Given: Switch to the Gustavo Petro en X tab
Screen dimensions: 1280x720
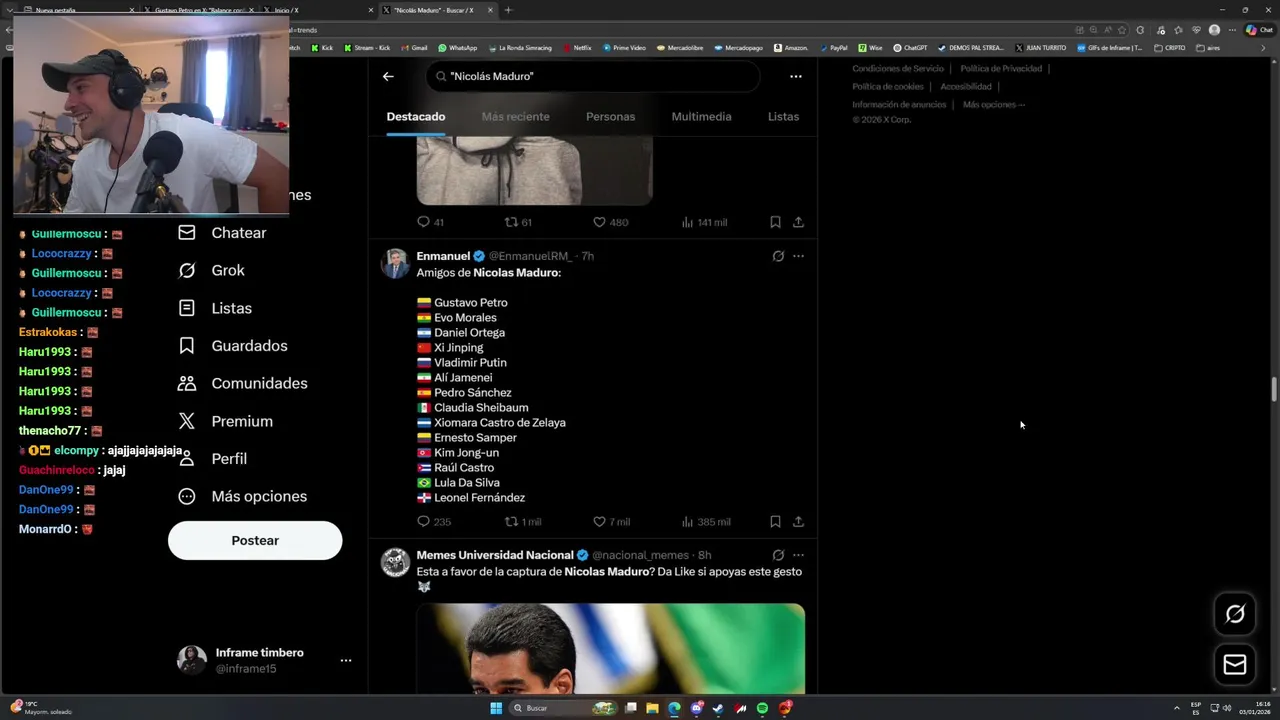Looking at the screenshot, I should pos(198,10).
